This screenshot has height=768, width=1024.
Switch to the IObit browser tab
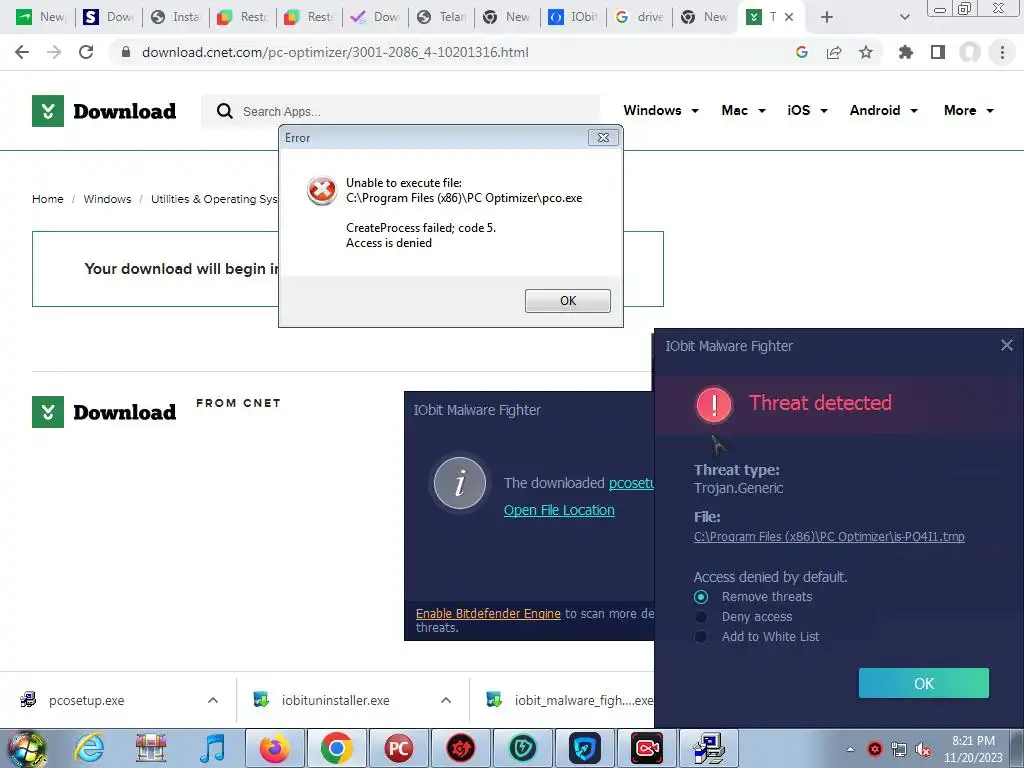573,18
